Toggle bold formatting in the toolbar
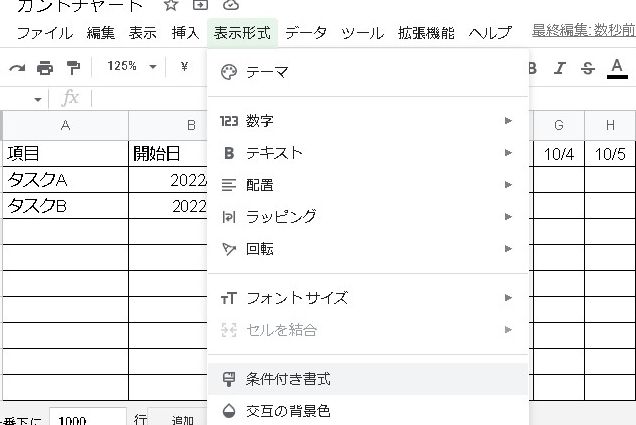The width and height of the screenshot is (636, 425). click(532, 68)
